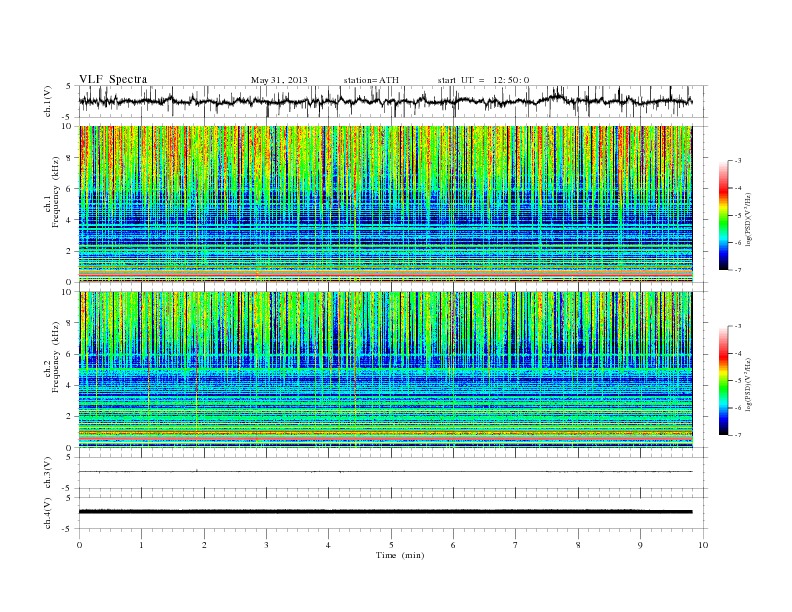This screenshot has width=792, height=612.
Task: Click the "station=ATH" header label
Action: (371, 80)
